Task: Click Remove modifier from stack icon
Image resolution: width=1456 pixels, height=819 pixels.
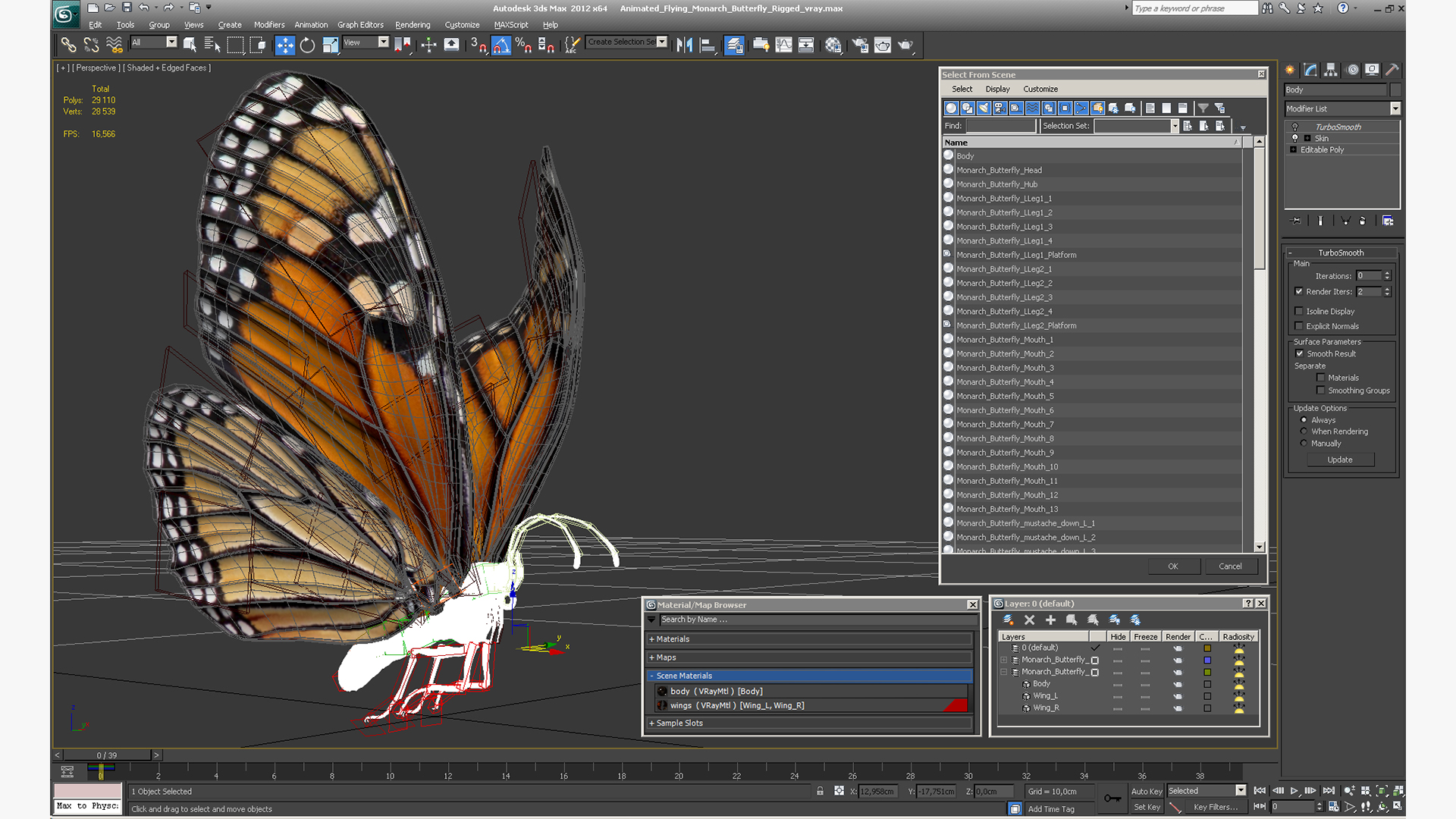Action: [1363, 221]
